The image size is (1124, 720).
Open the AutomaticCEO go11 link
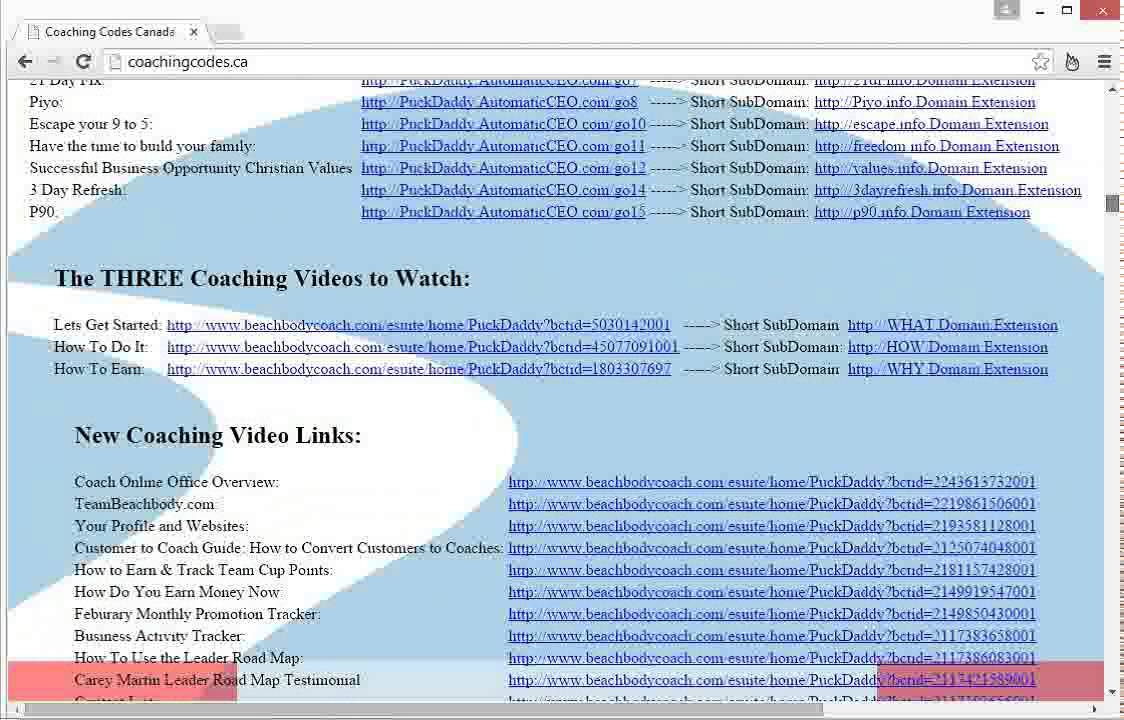tap(503, 146)
